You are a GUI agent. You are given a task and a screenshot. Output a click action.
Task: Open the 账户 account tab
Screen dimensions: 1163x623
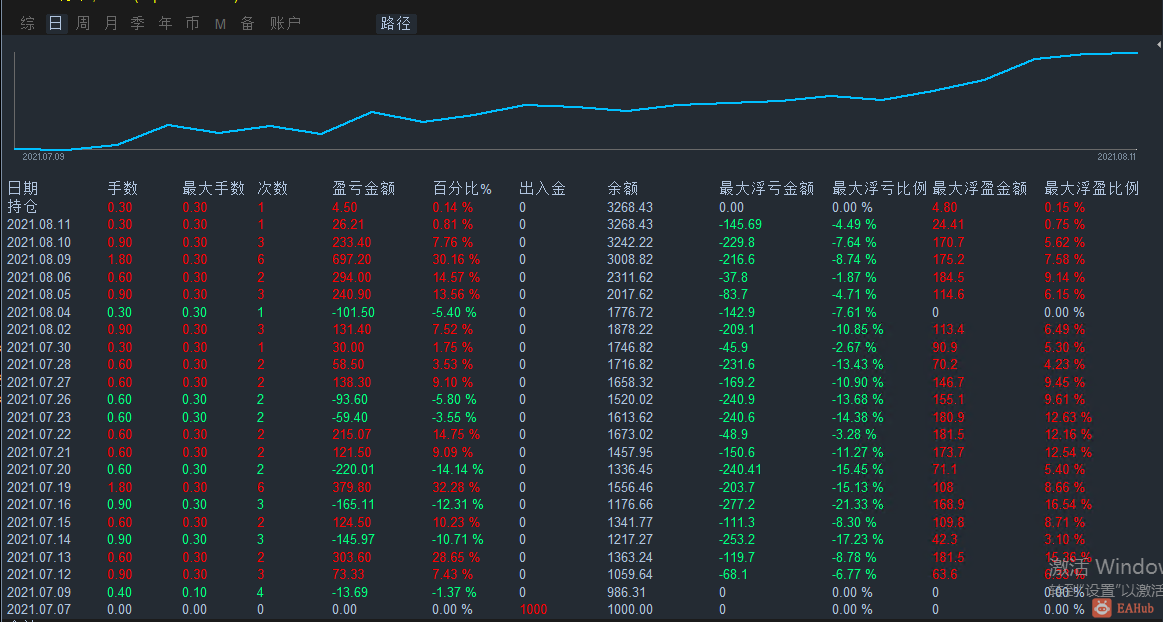click(286, 24)
